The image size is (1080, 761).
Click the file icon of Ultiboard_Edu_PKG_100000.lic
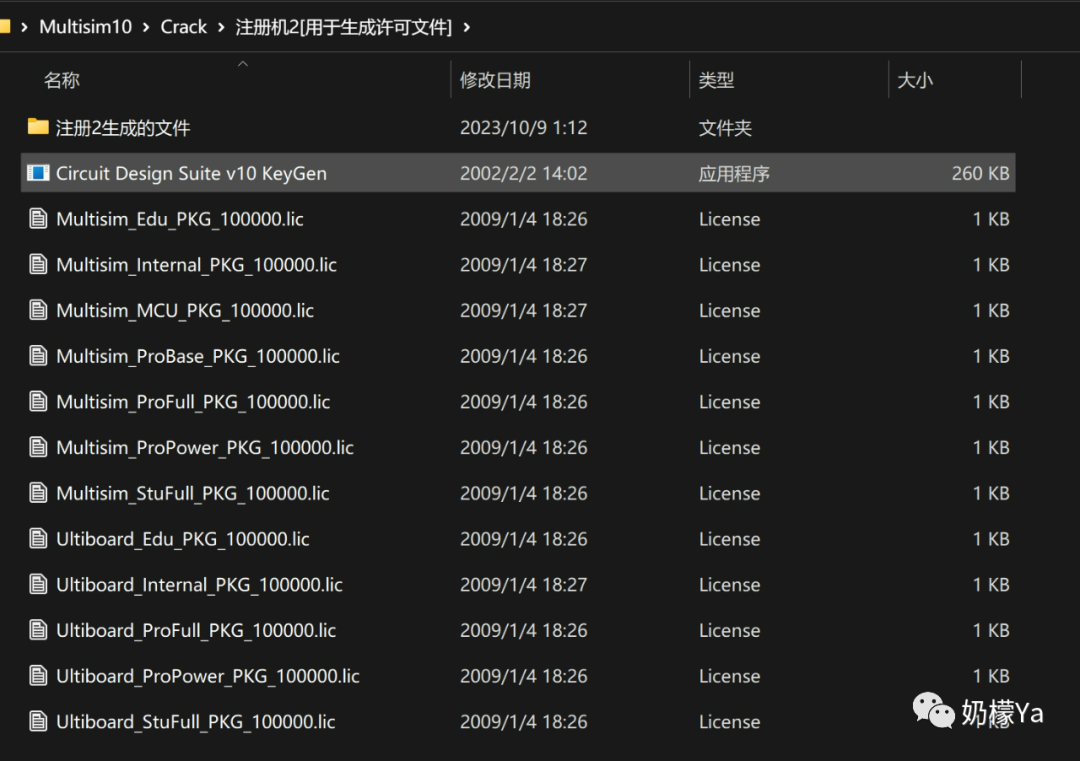pyautogui.click(x=38, y=539)
